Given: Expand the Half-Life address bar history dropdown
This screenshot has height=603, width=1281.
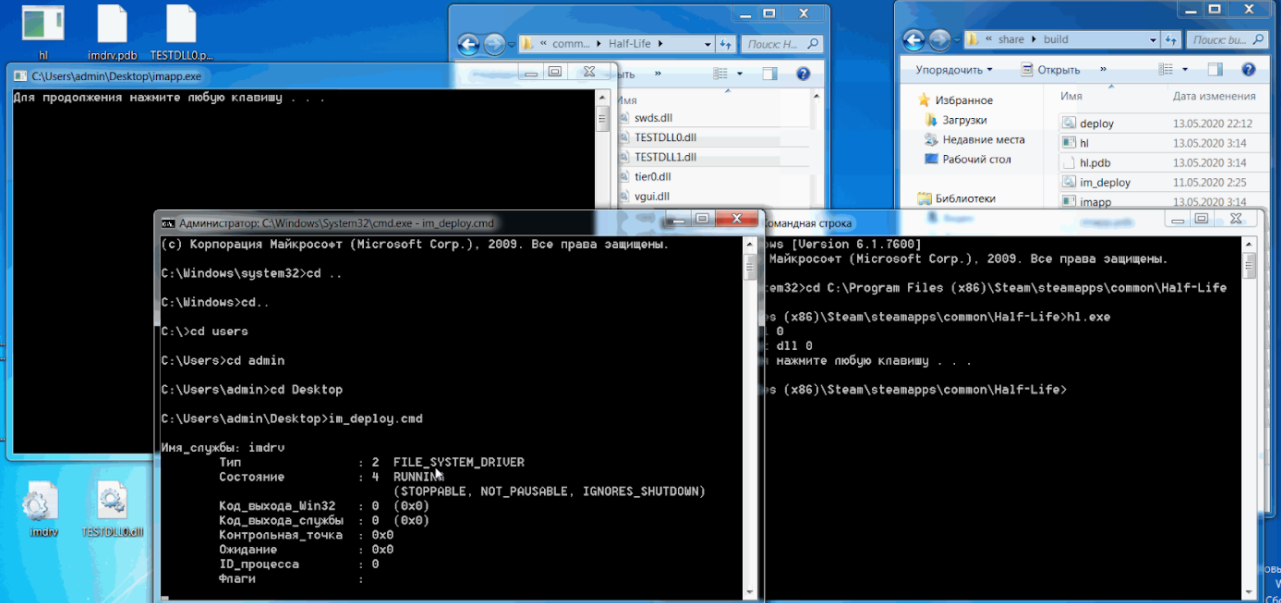Looking at the screenshot, I should tap(707, 44).
